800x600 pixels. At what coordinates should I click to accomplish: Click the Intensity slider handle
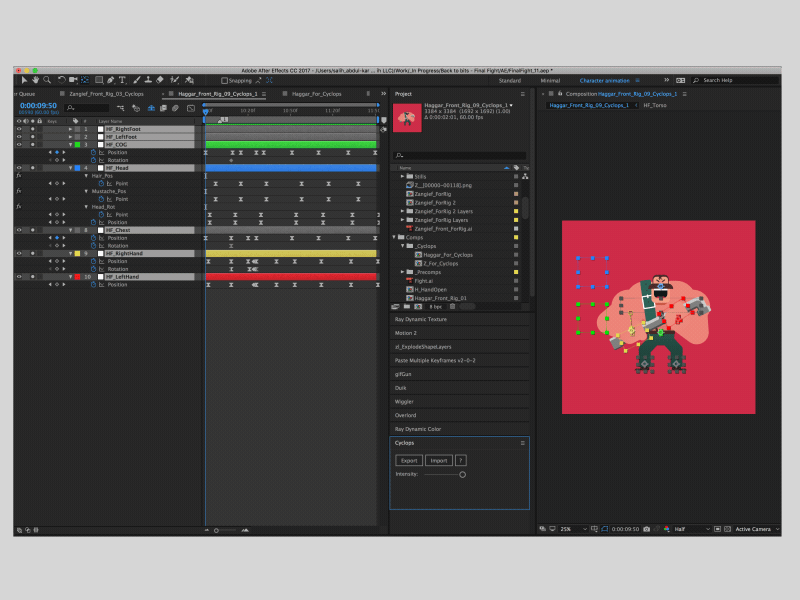tap(462, 474)
